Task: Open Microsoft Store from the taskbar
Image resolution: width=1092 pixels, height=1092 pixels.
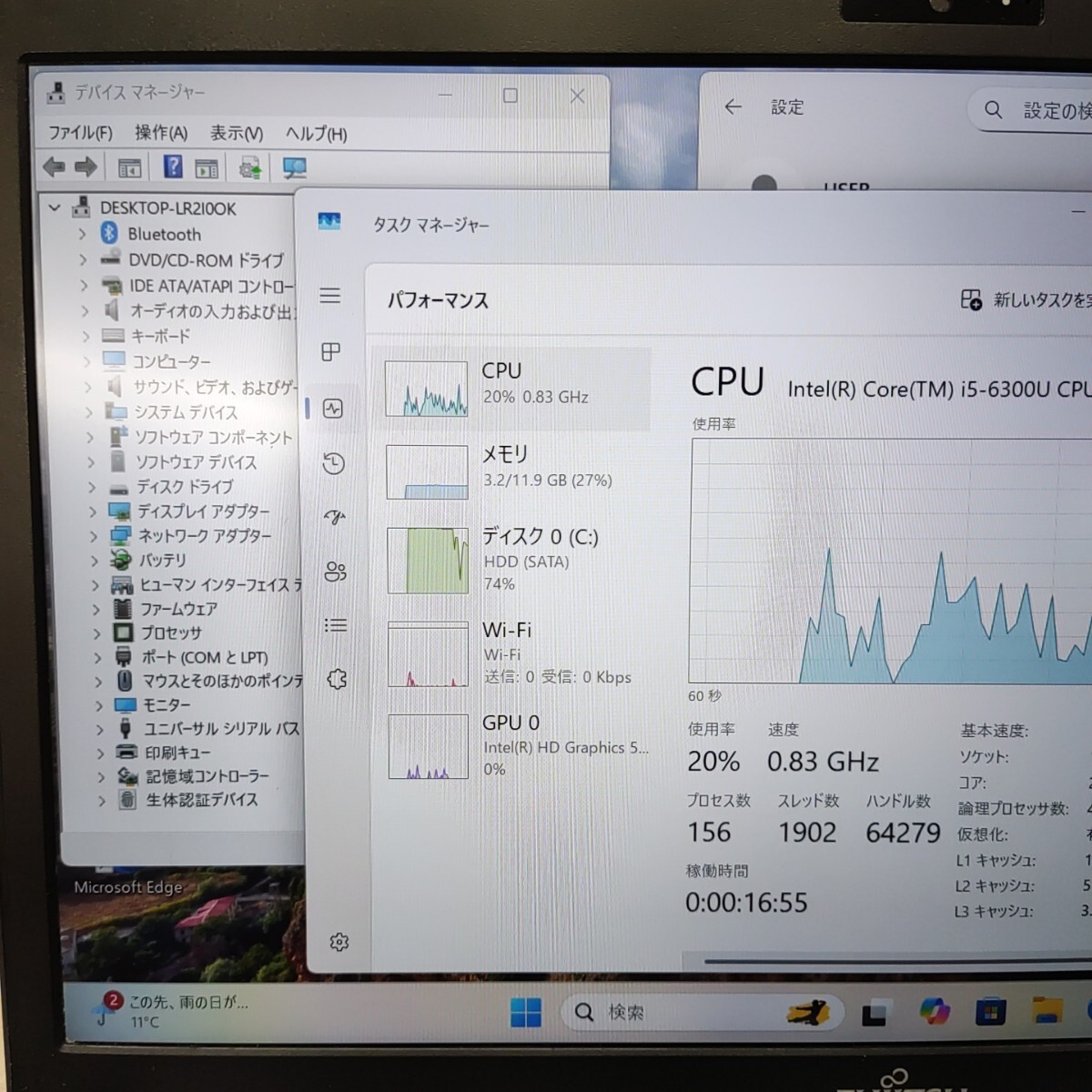Action: [x=990, y=1012]
